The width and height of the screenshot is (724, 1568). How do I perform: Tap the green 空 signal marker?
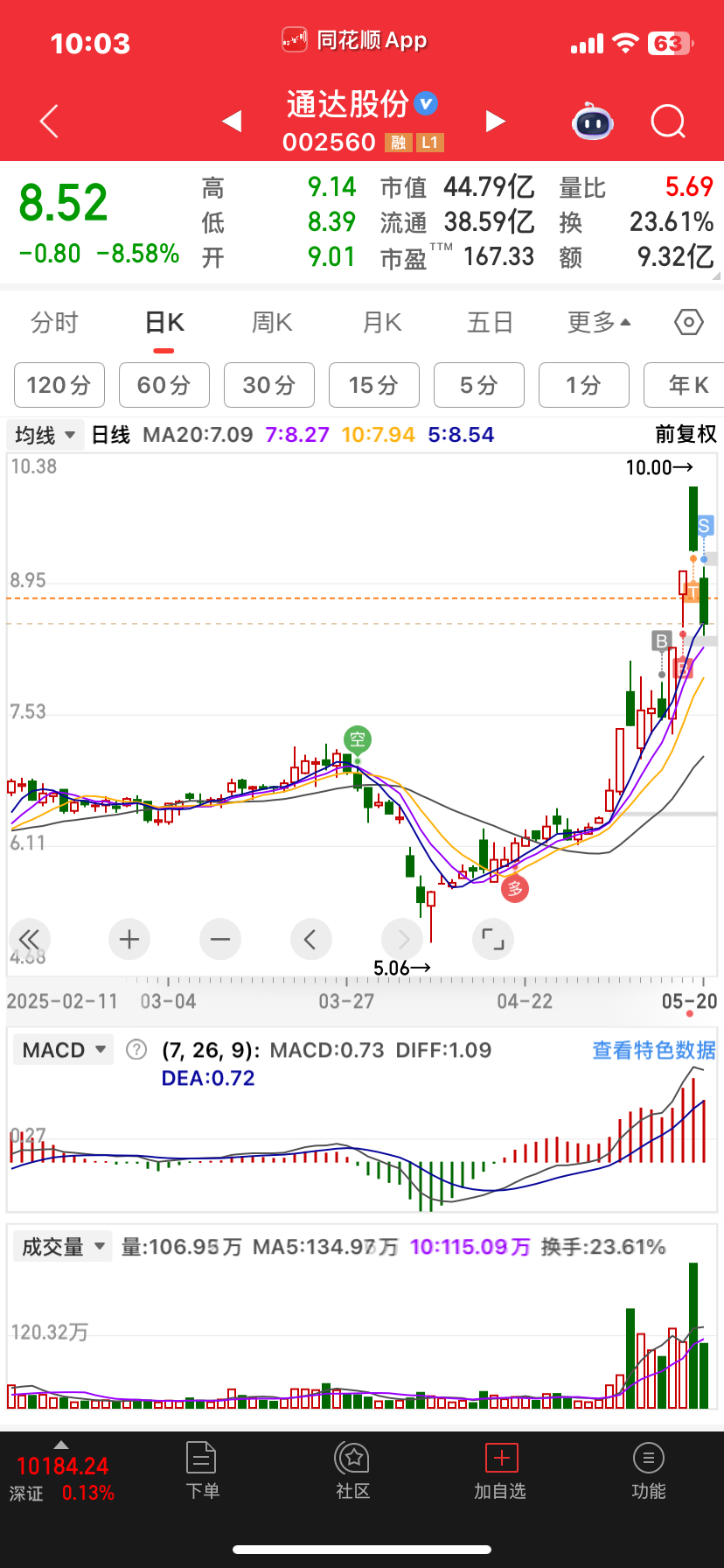(x=358, y=740)
